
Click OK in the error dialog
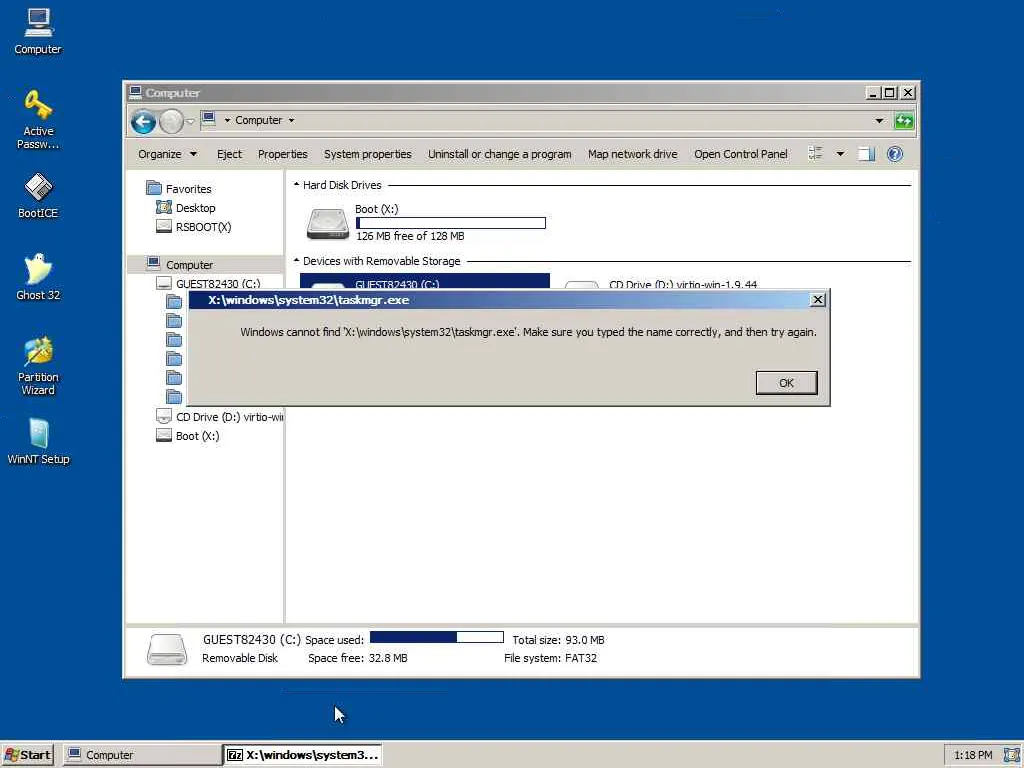point(786,383)
